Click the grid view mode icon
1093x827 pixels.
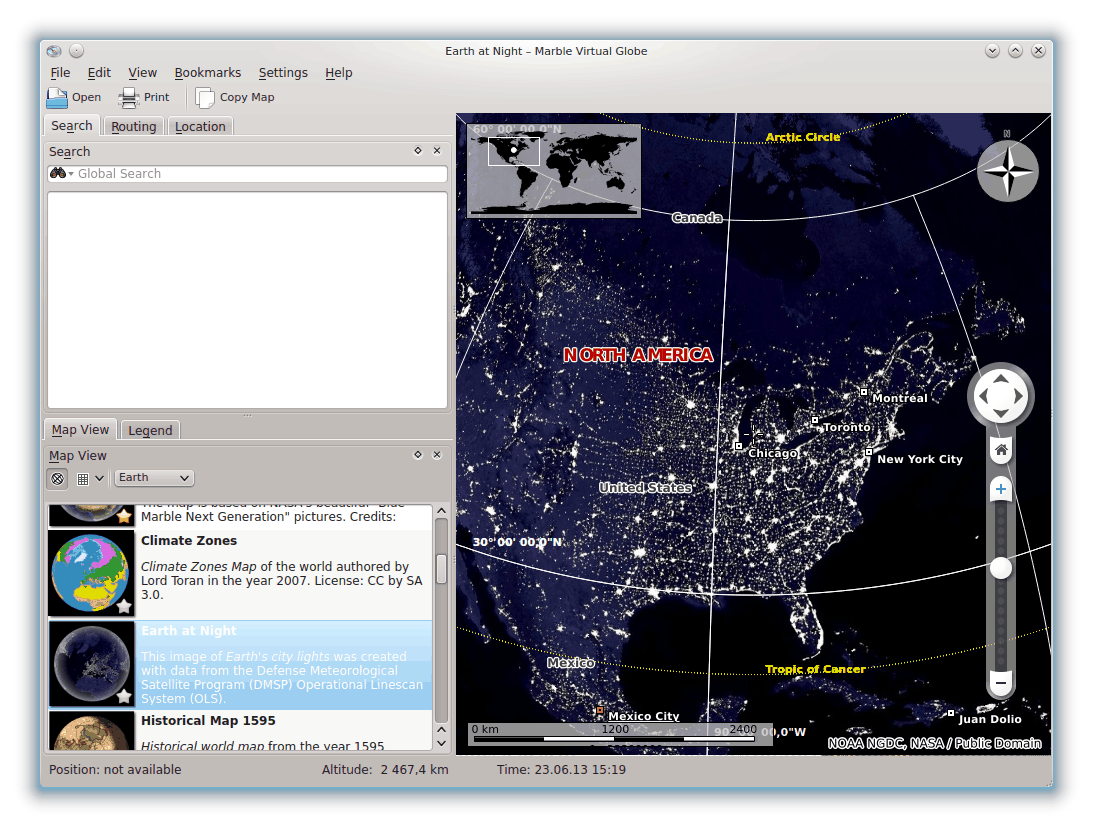[83, 478]
